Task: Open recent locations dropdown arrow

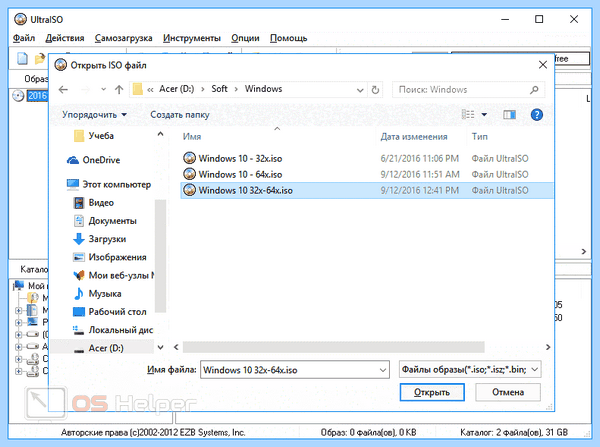Action: click(x=103, y=90)
